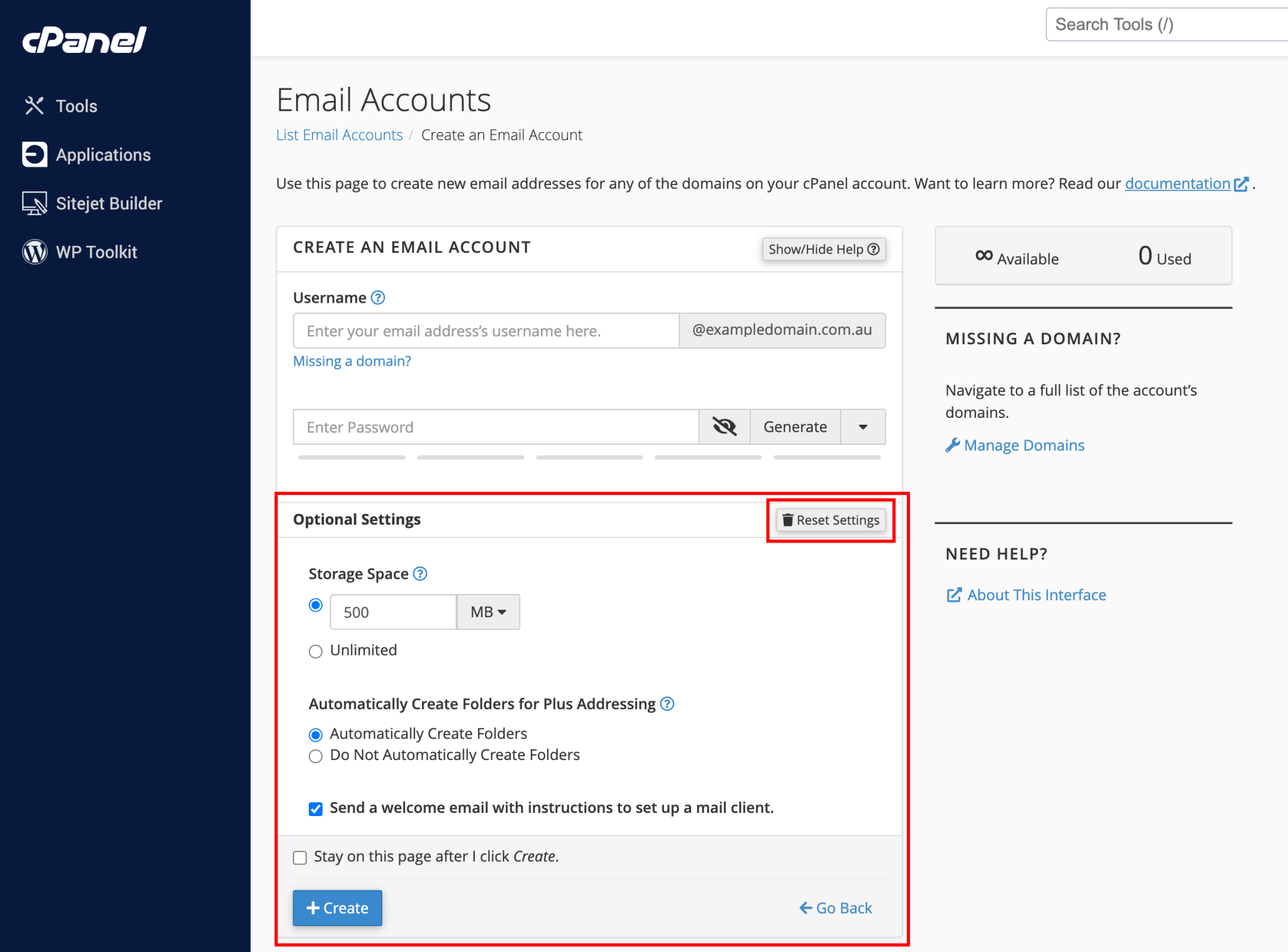Enable stay on this page after Create
The width and height of the screenshot is (1288, 952).
[x=299, y=857]
